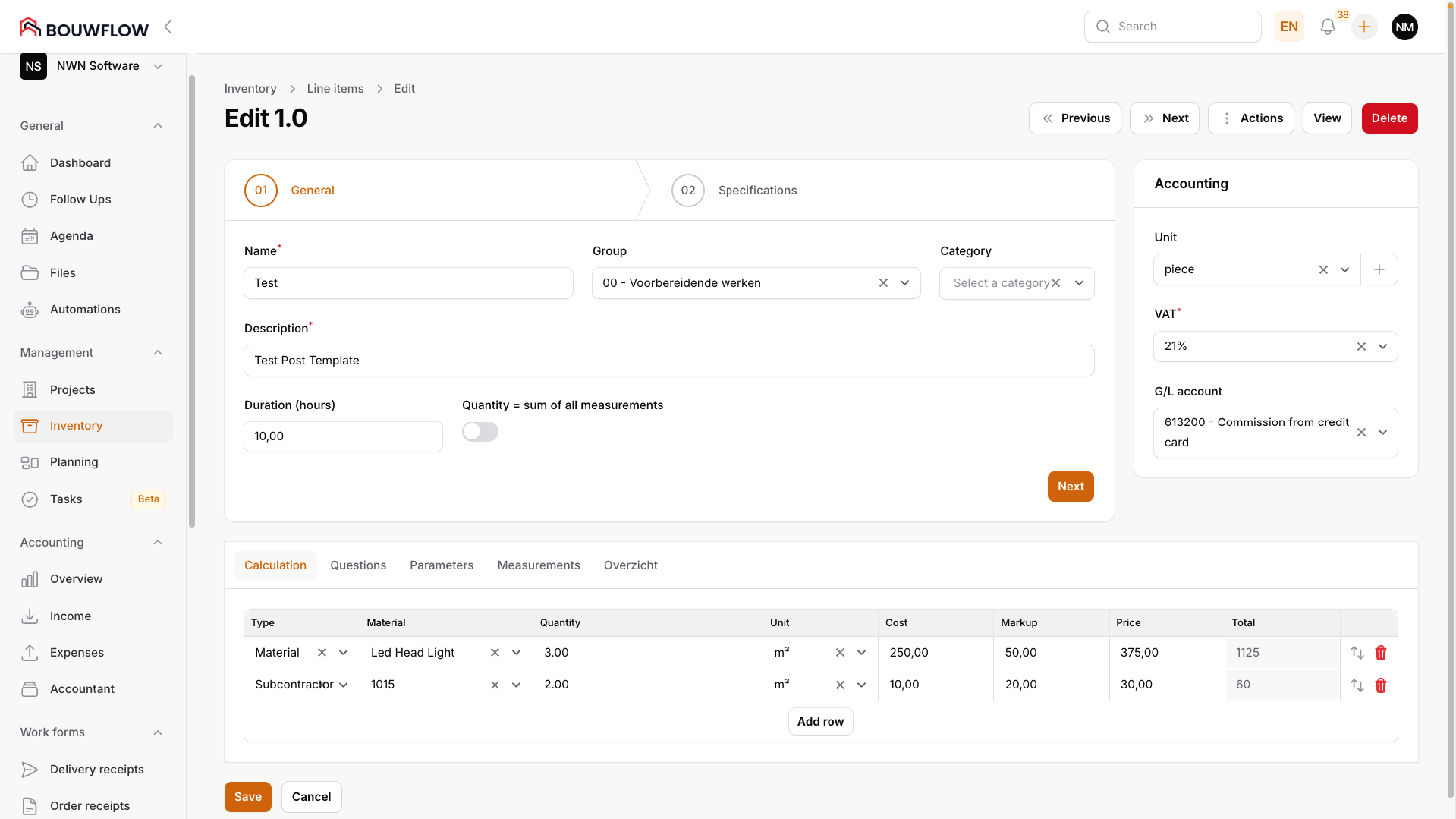Click the Name input field
The width and height of the screenshot is (1456, 819).
[x=408, y=283]
